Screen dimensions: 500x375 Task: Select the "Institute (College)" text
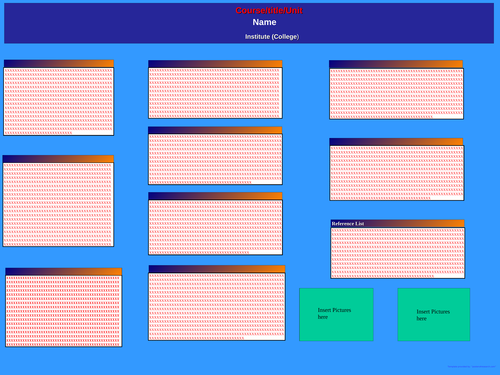(272, 37)
